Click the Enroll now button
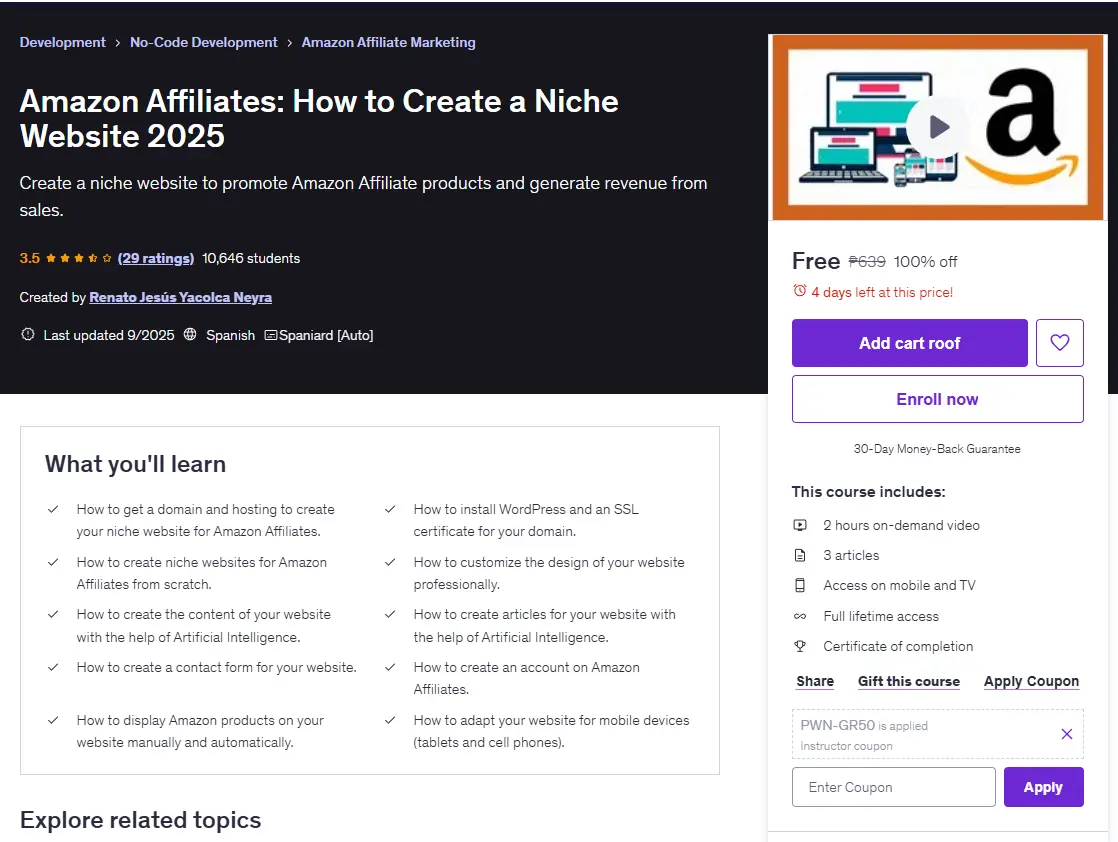This screenshot has height=842, width=1118. (938, 399)
